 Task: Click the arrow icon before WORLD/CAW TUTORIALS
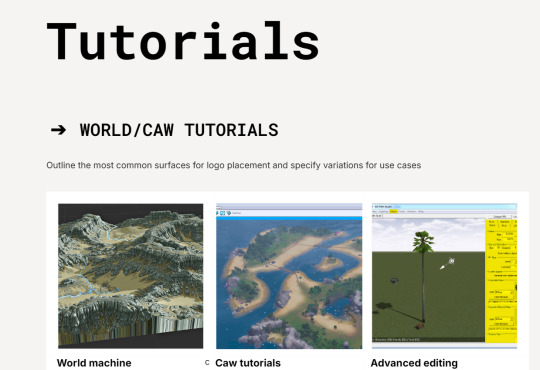58,130
